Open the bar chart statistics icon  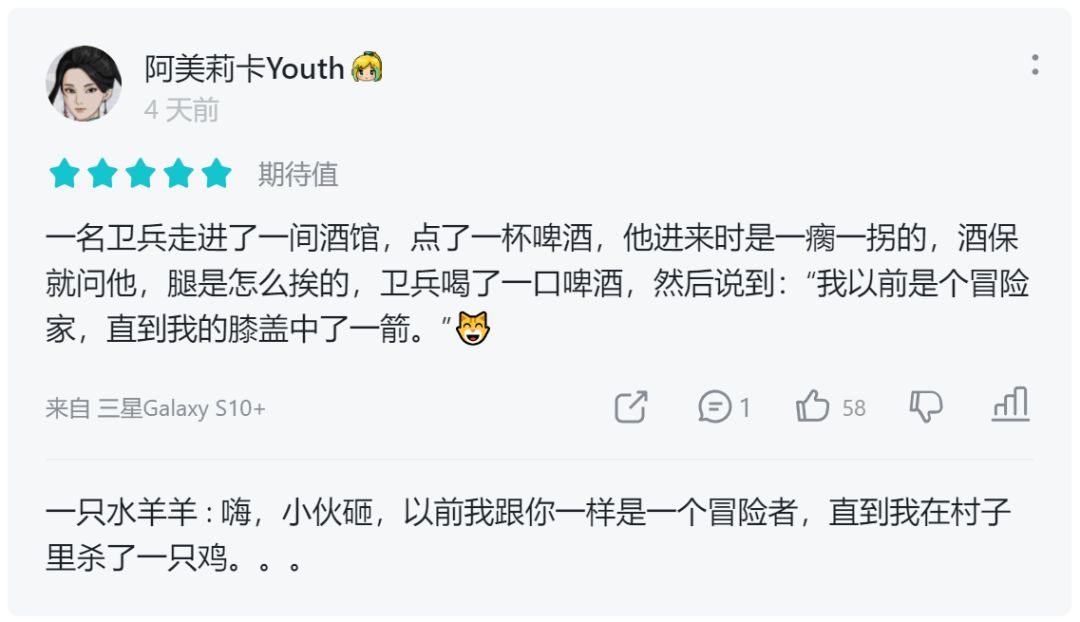click(x=1010, y=405)
